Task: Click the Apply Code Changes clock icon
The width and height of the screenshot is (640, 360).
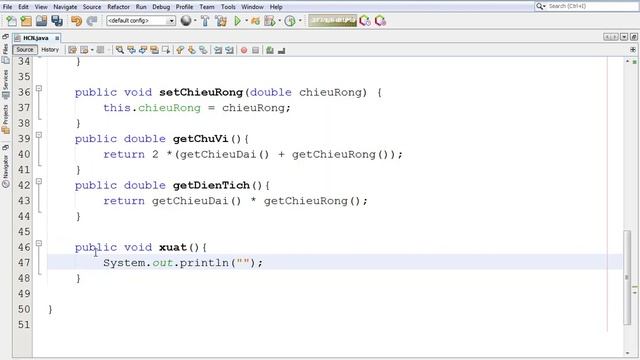Action: (x=290, y=21)
